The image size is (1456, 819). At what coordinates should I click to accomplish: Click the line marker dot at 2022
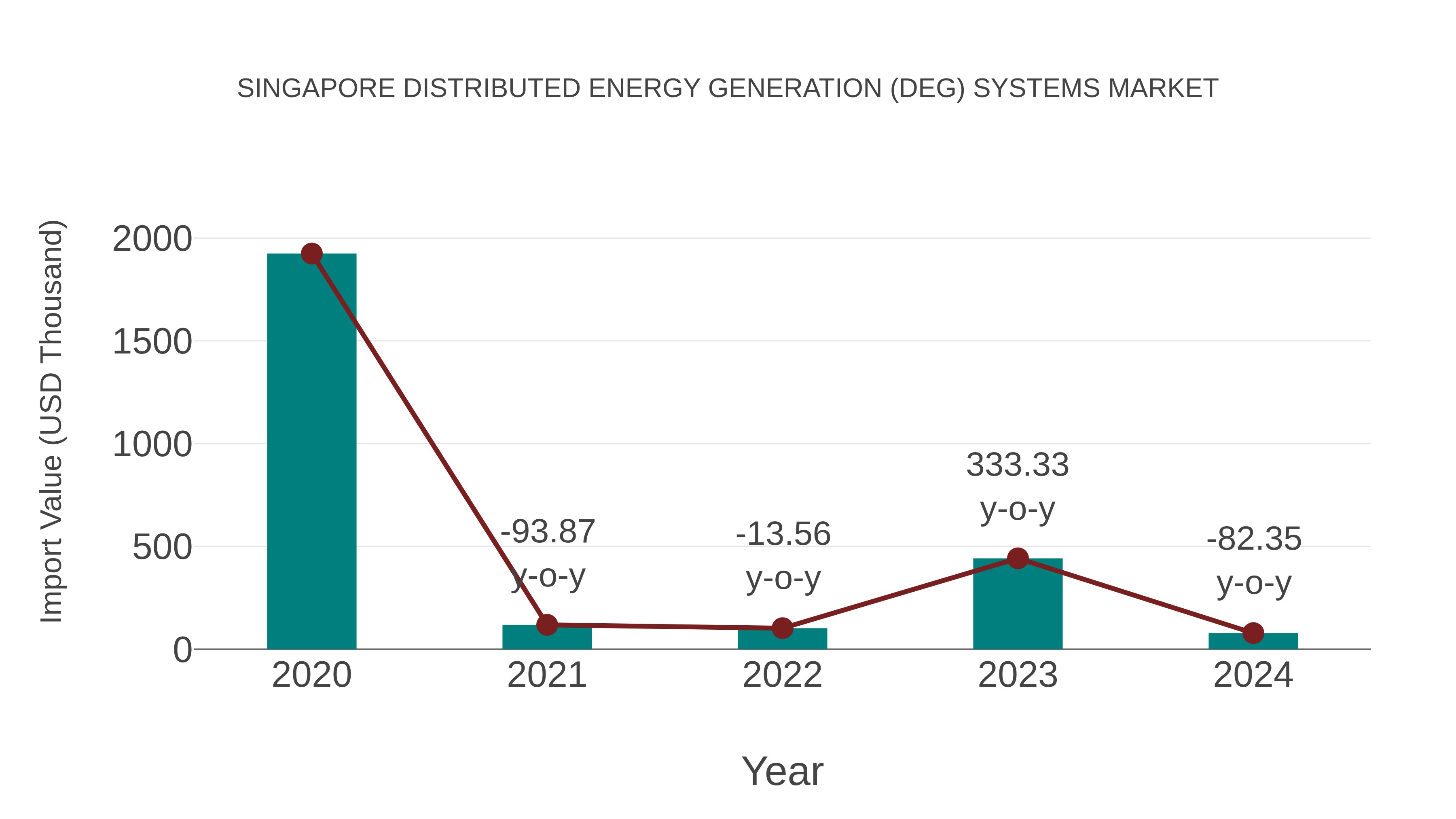pos(782,628)
